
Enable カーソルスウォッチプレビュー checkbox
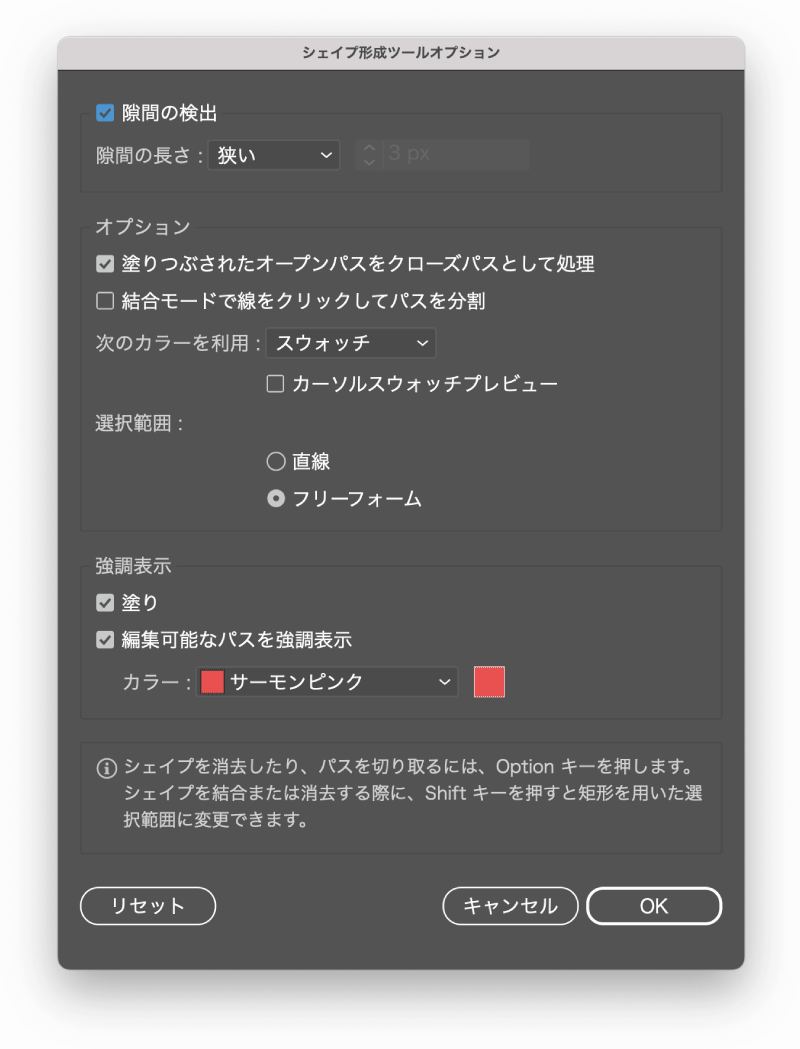pos(275,384)
